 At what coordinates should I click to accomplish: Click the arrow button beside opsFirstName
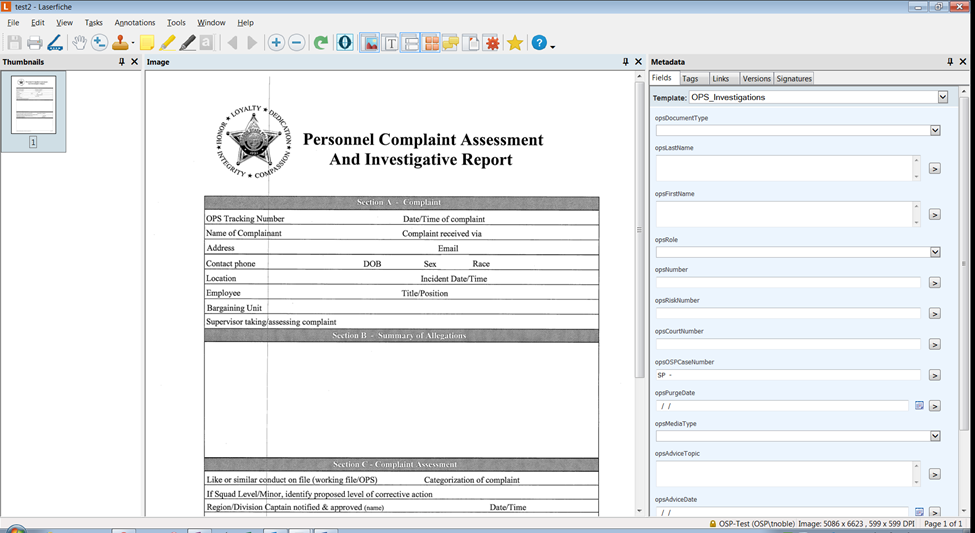pos(935,215)
